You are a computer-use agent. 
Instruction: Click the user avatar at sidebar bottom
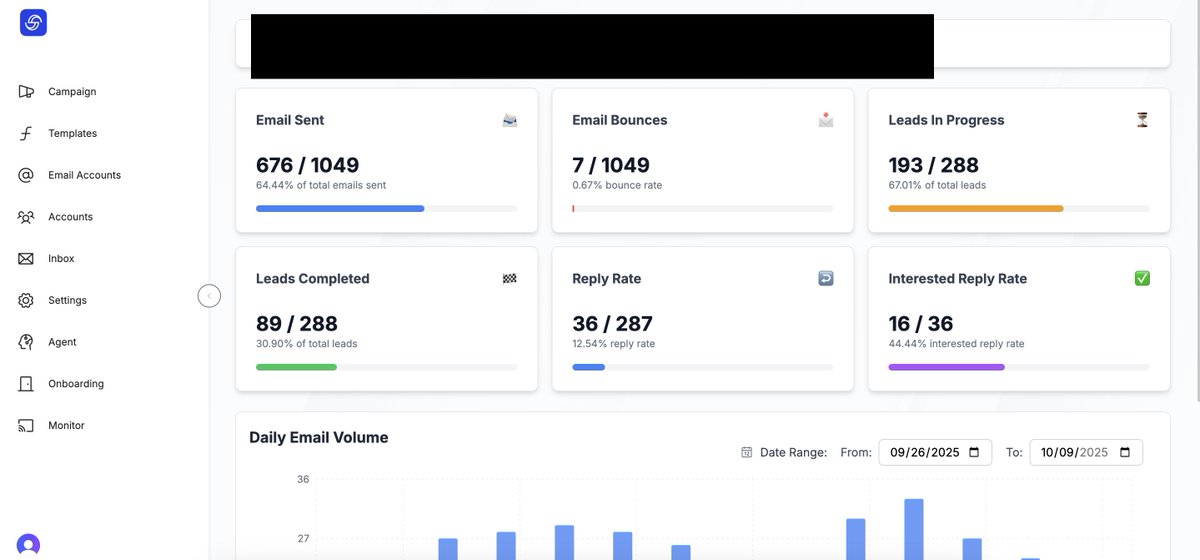[28, 546]
